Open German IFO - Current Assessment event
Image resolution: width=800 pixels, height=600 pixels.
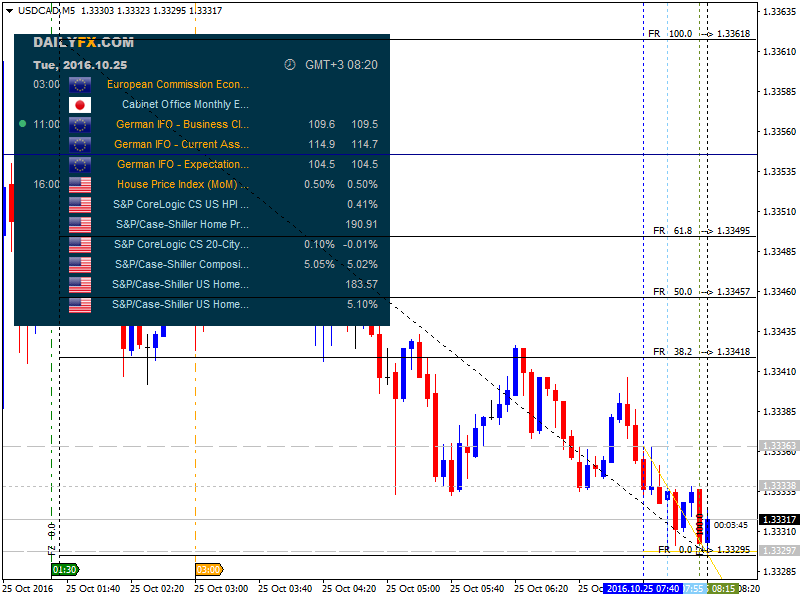pyautogui.click(x=181, y=145)
